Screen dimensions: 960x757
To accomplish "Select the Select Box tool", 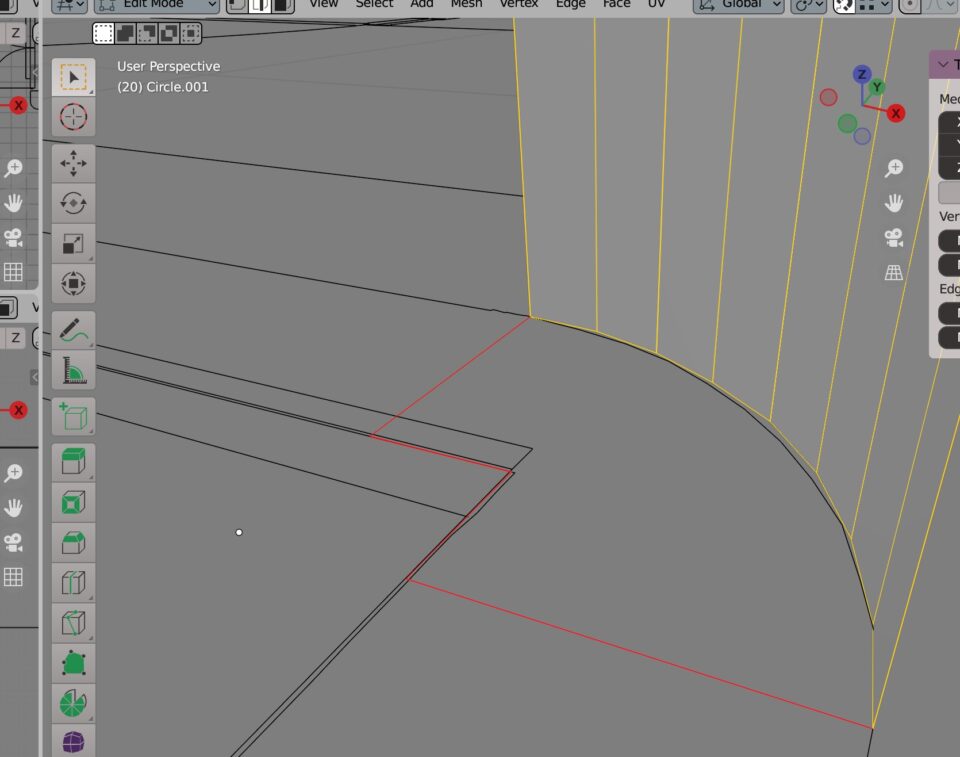I will click(x=73, y=77).
